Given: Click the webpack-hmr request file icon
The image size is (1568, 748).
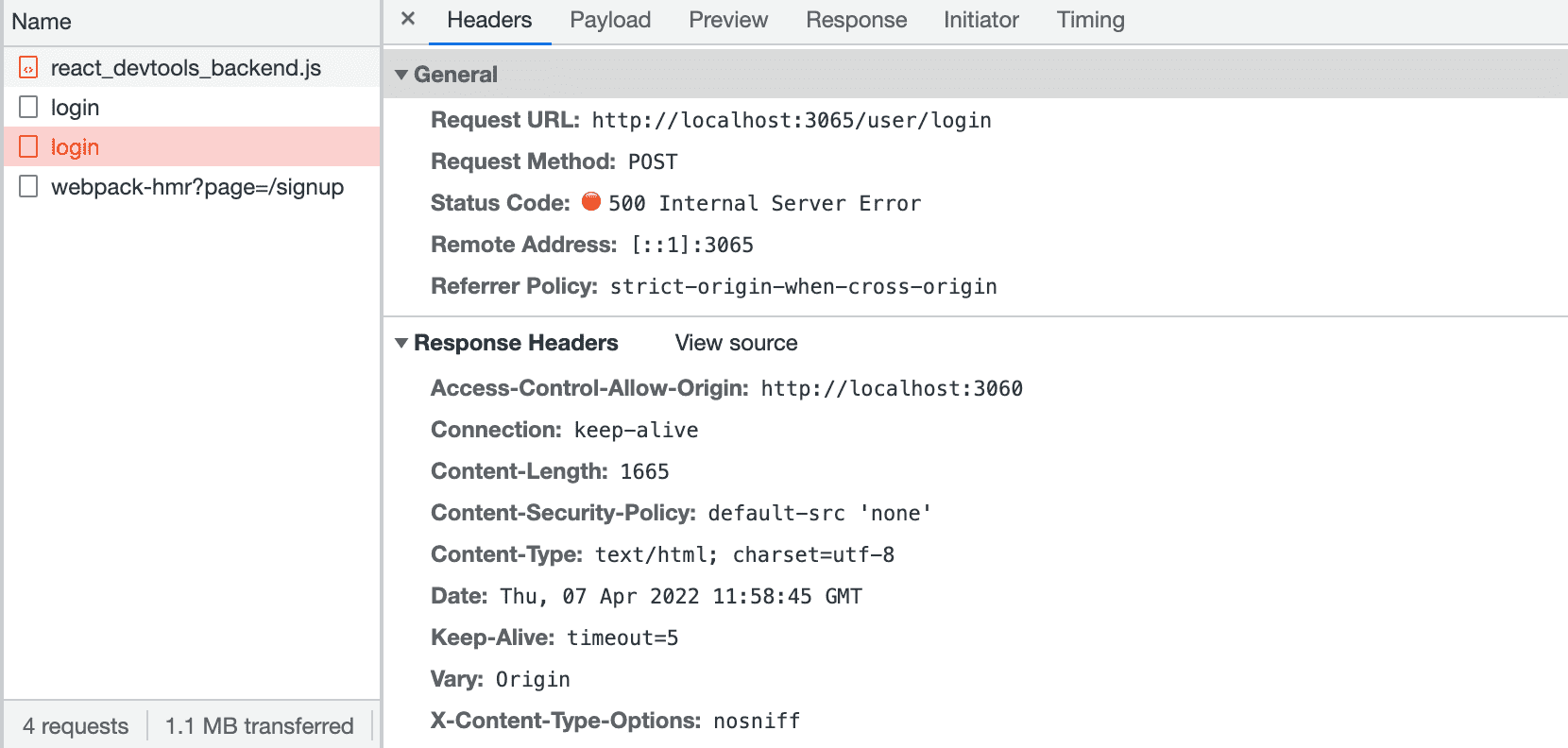Looking at the screenshot, I should (x=29, y=187).
